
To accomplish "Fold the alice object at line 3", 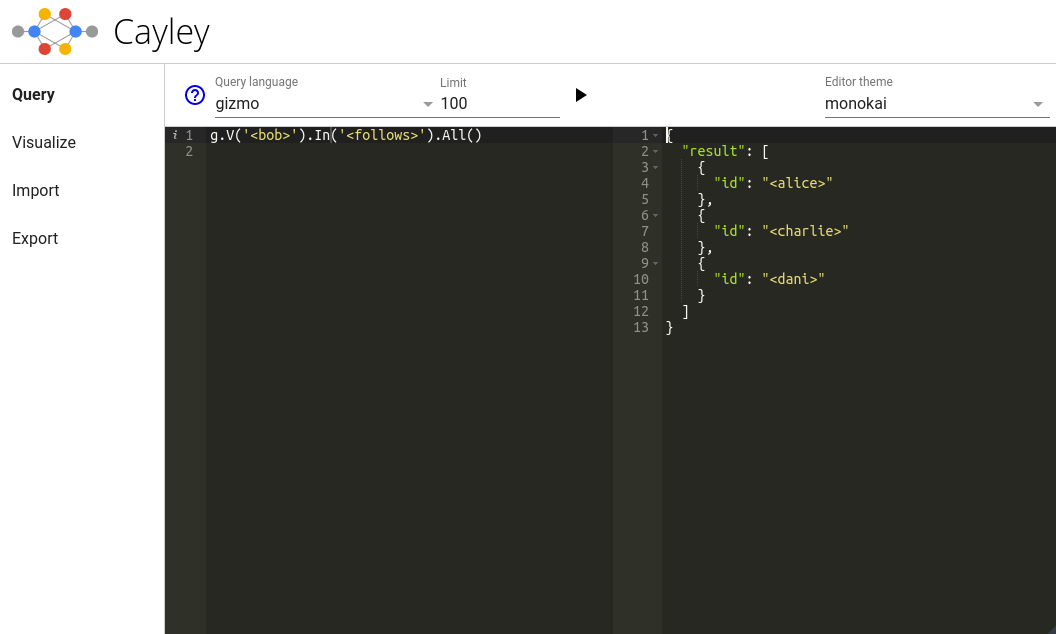I will (655, 167).
